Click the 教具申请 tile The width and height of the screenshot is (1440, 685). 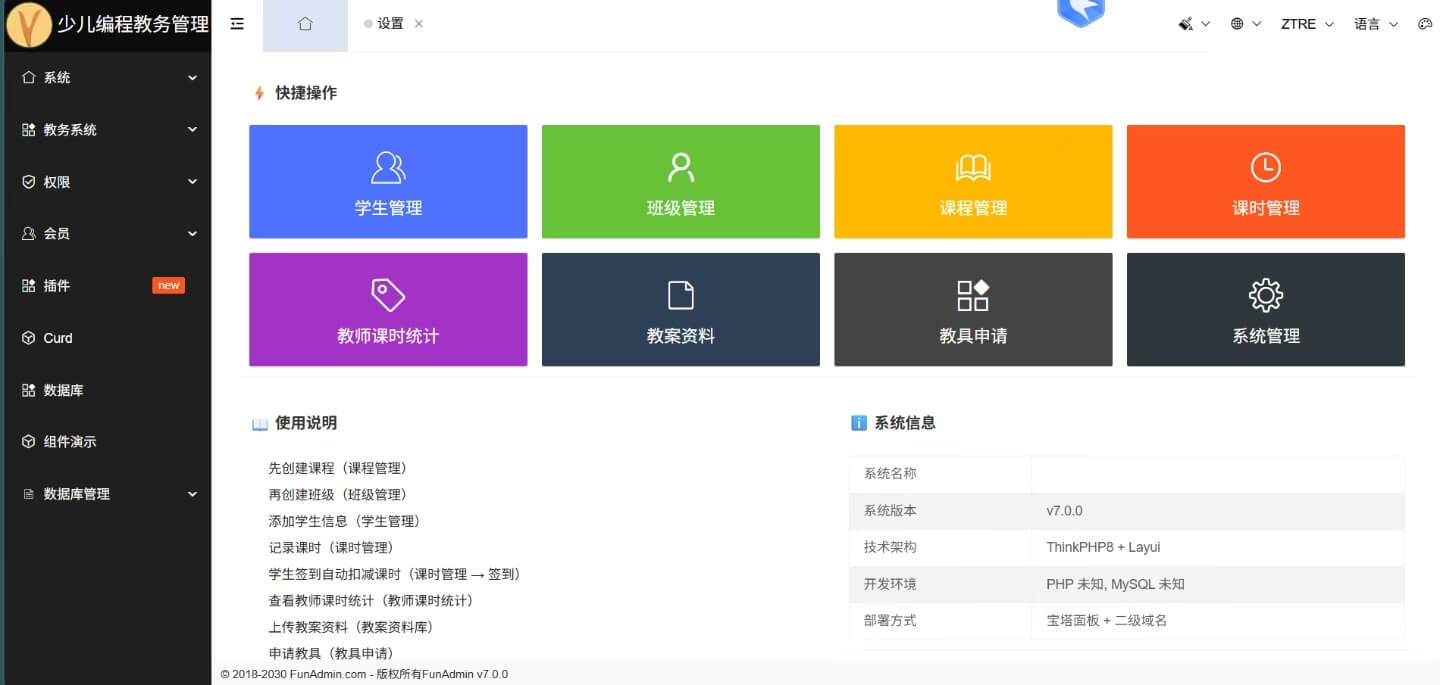pos(973,310)
